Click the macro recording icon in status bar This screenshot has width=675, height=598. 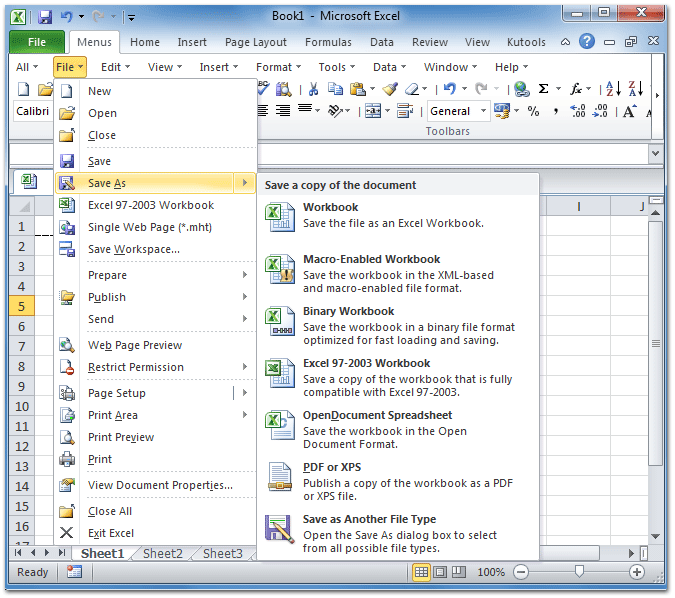point(74,572)
